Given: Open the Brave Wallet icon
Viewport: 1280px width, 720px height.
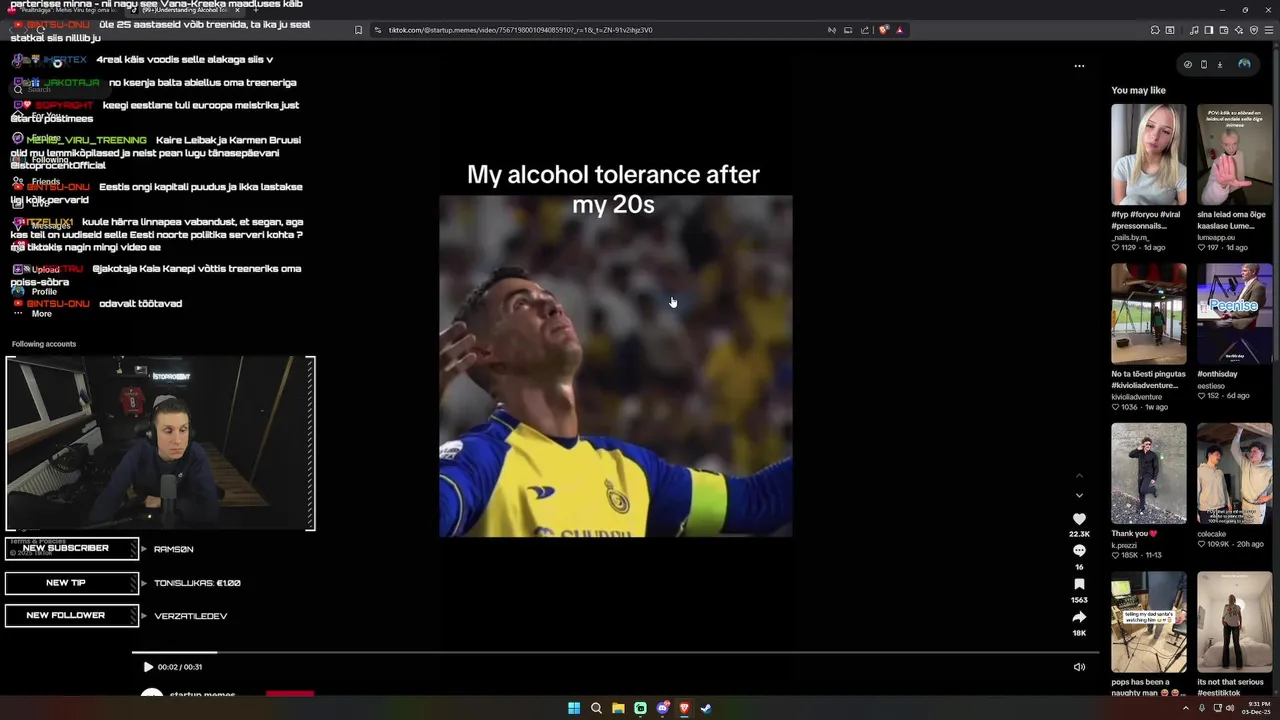Looking at the screenshot, I should (1224, 30).
